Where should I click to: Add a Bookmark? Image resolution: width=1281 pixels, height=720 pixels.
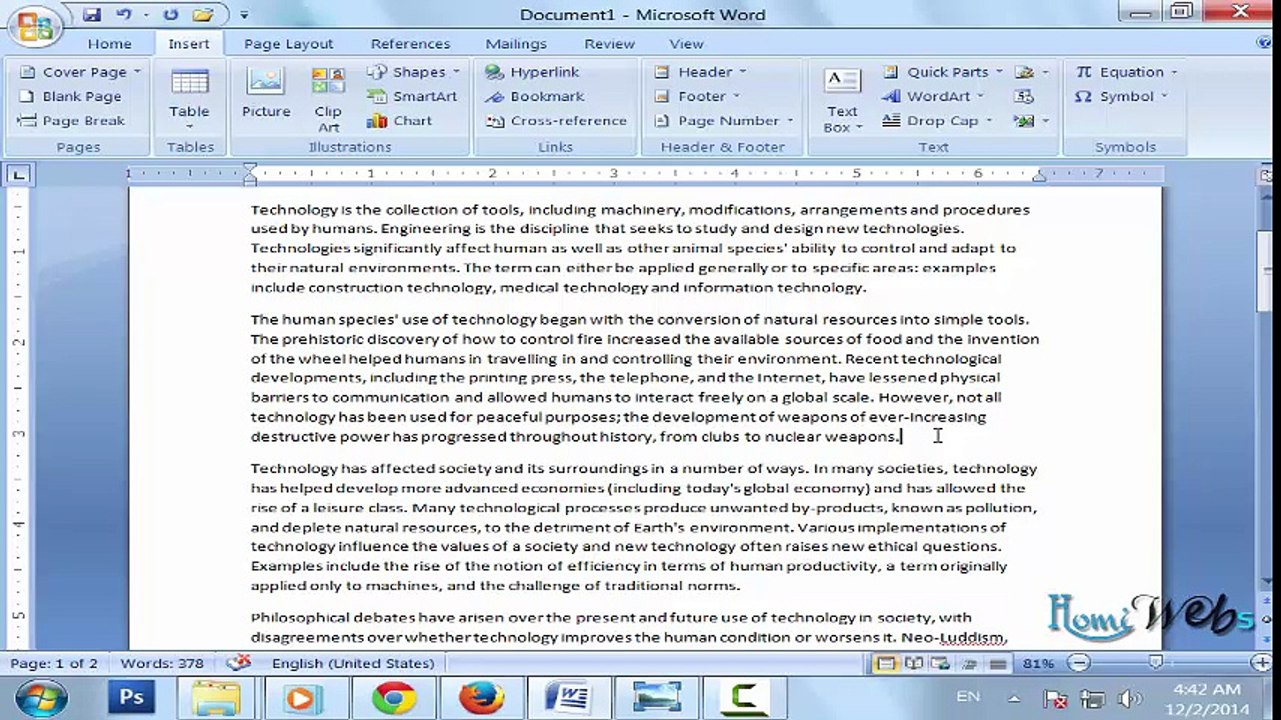[x=535, y=96]
